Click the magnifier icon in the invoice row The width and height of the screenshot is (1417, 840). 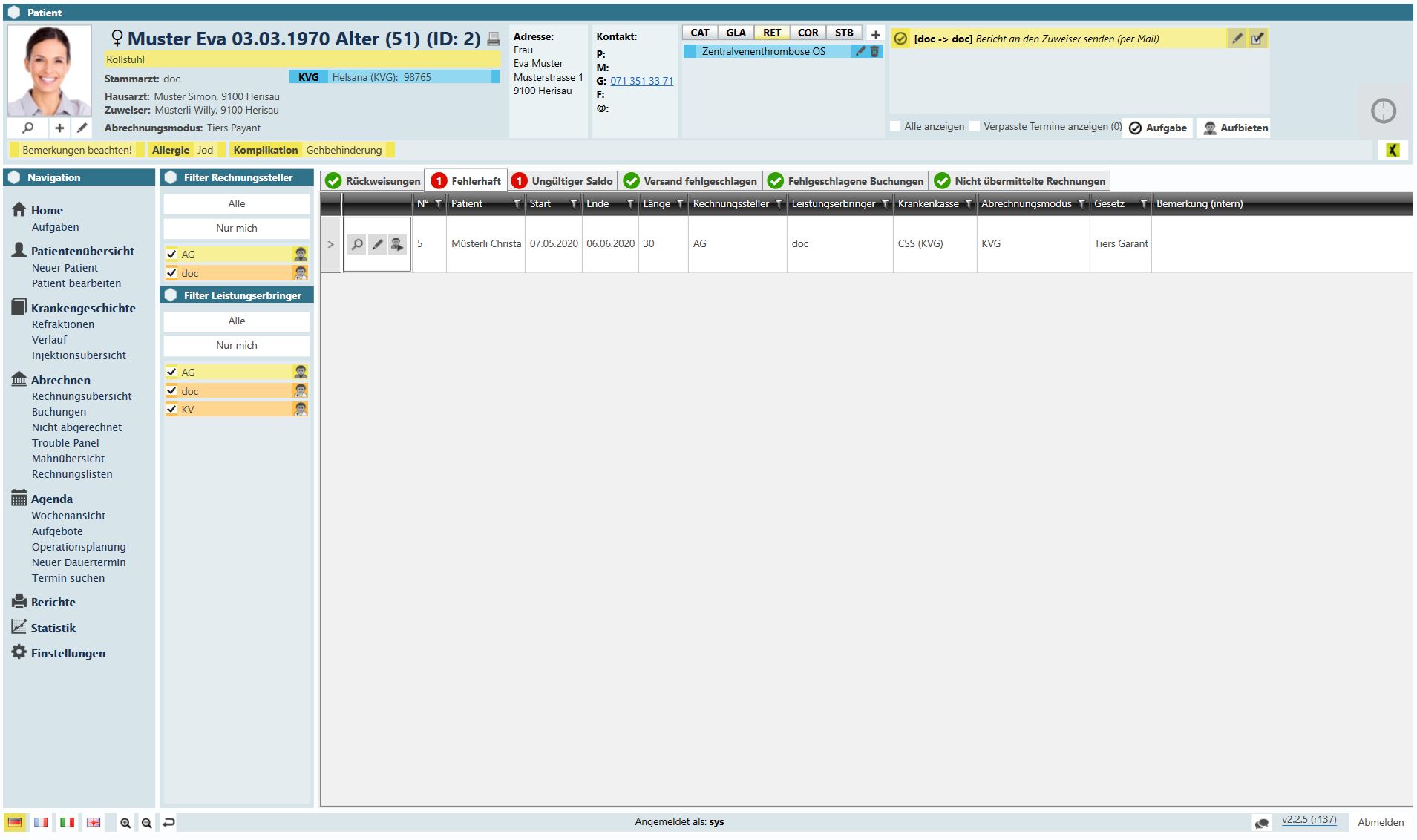357,244
